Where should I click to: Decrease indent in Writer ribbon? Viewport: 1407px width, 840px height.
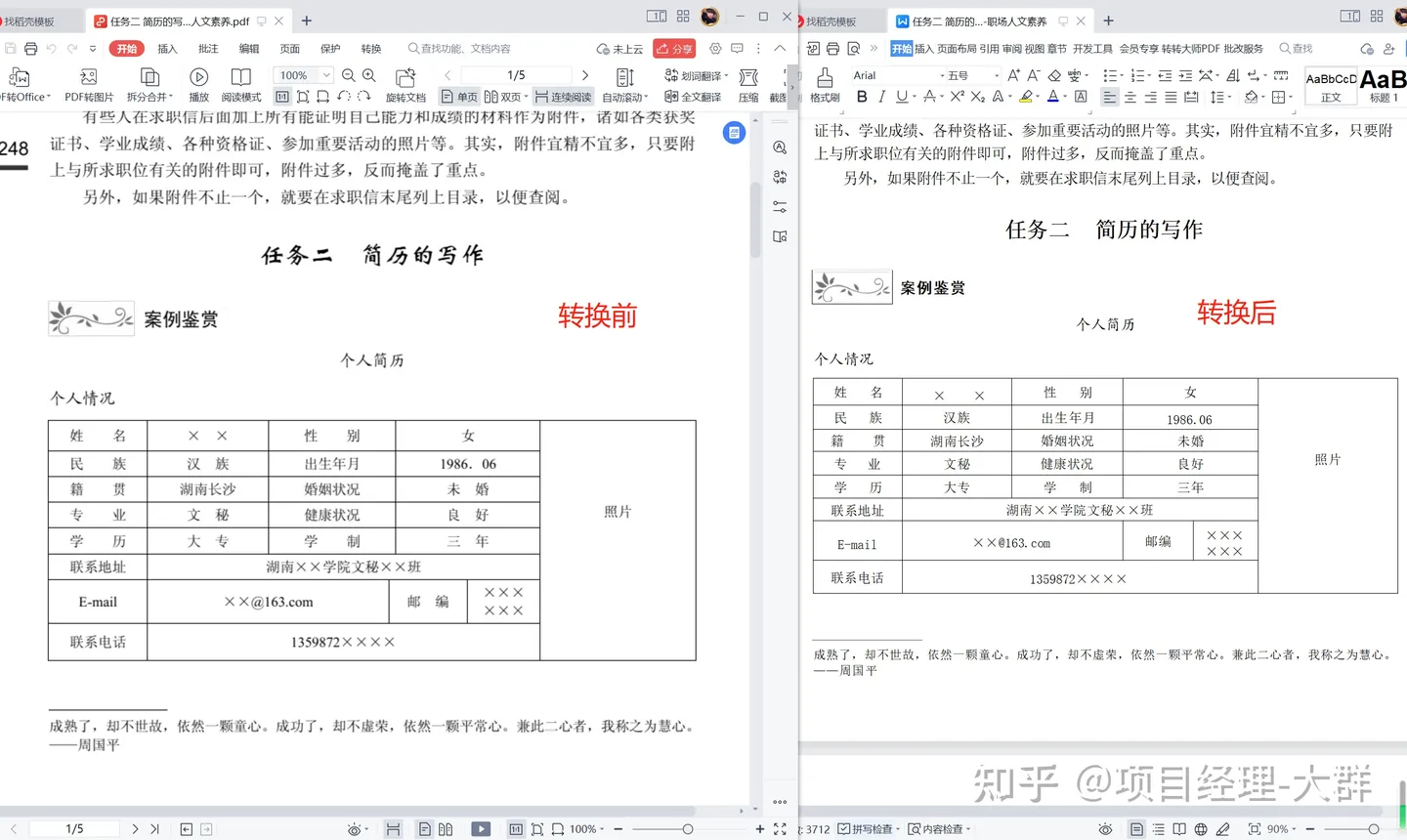[1165, 75]
